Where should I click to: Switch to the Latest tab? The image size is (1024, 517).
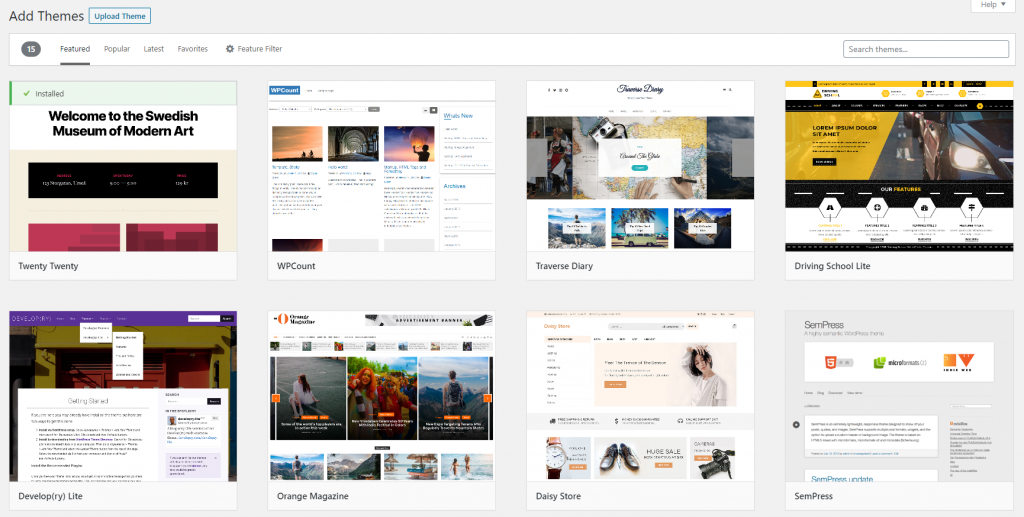tap(153, 49)
